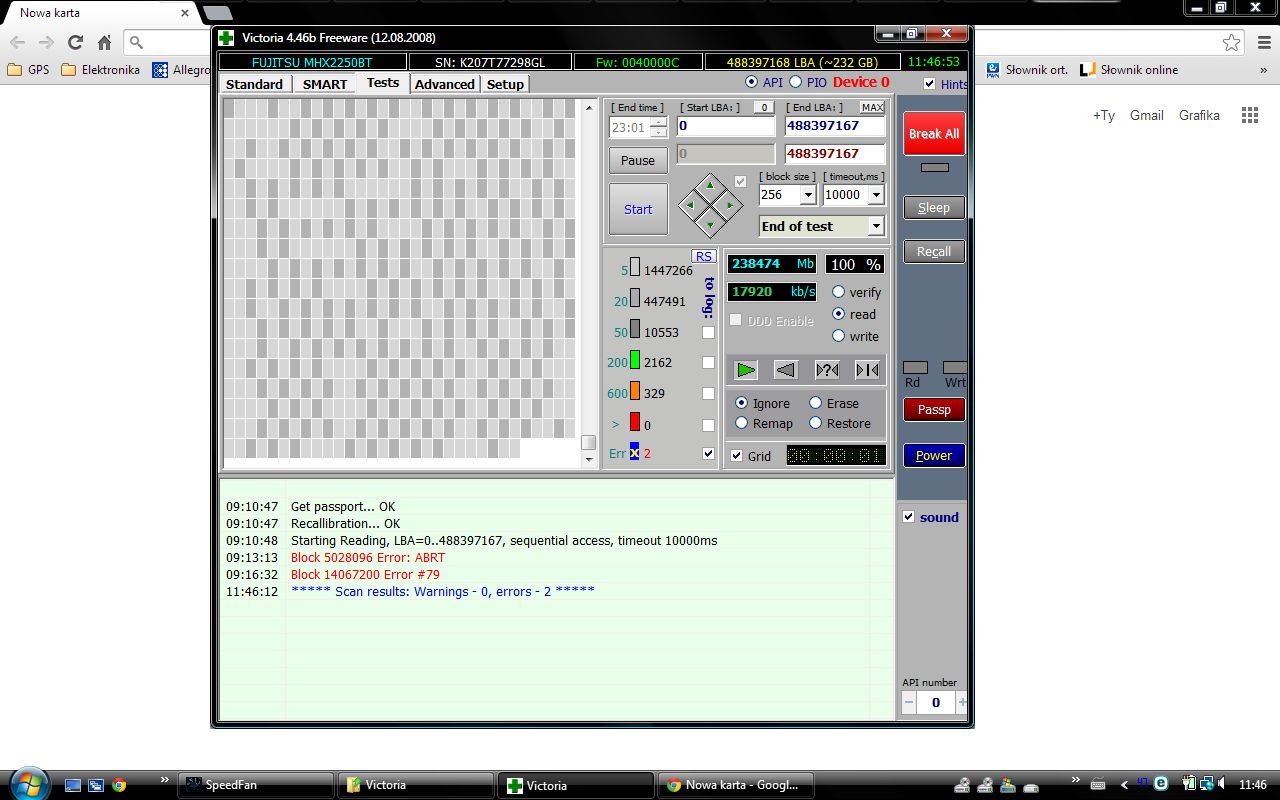The height and width of the screenshot is (800, 1280).
Task: Click red Break All button
Action: click(x=934, y=134)
